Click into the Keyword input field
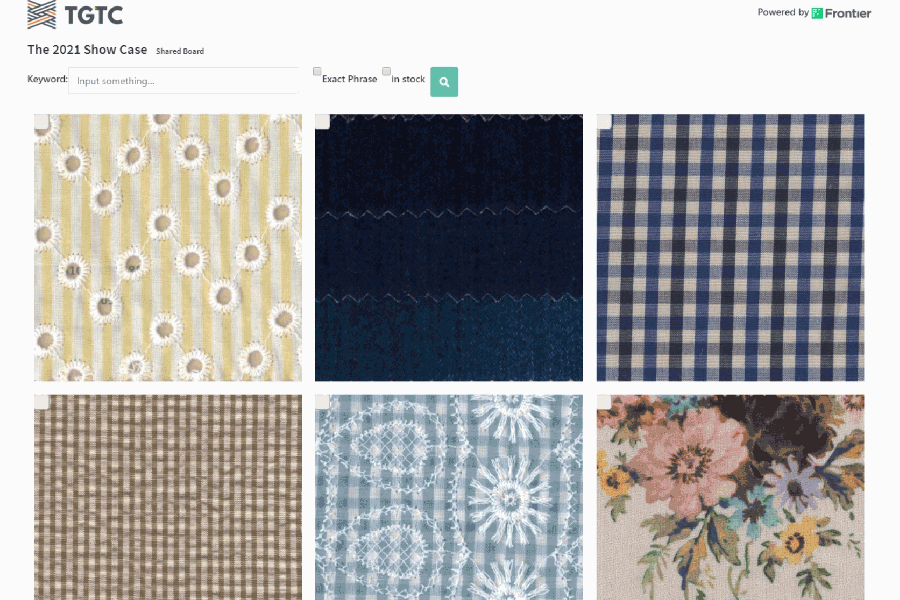Image resolution: width=900 pixels, height=600 pixels. (184, 81)
